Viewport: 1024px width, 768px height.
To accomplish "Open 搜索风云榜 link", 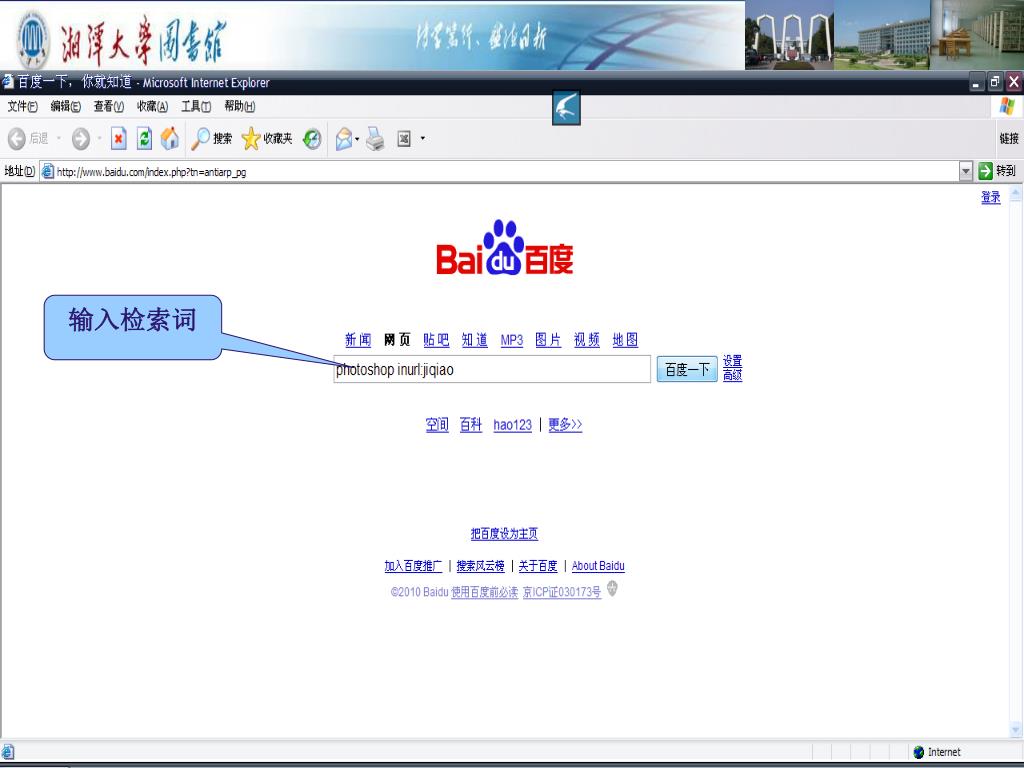I will click(480, 566).
